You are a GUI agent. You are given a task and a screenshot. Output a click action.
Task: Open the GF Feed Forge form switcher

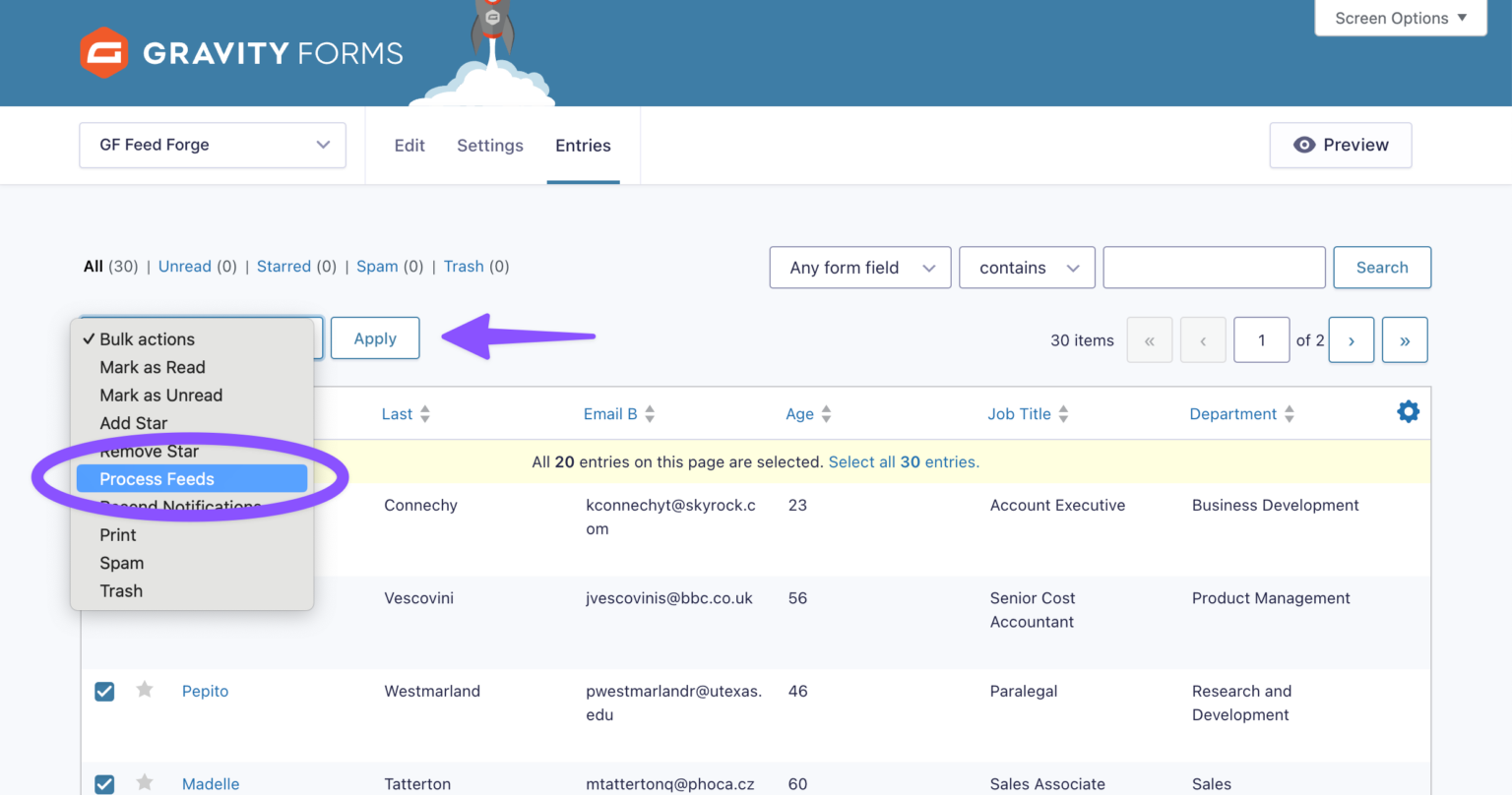pos(213,146)
